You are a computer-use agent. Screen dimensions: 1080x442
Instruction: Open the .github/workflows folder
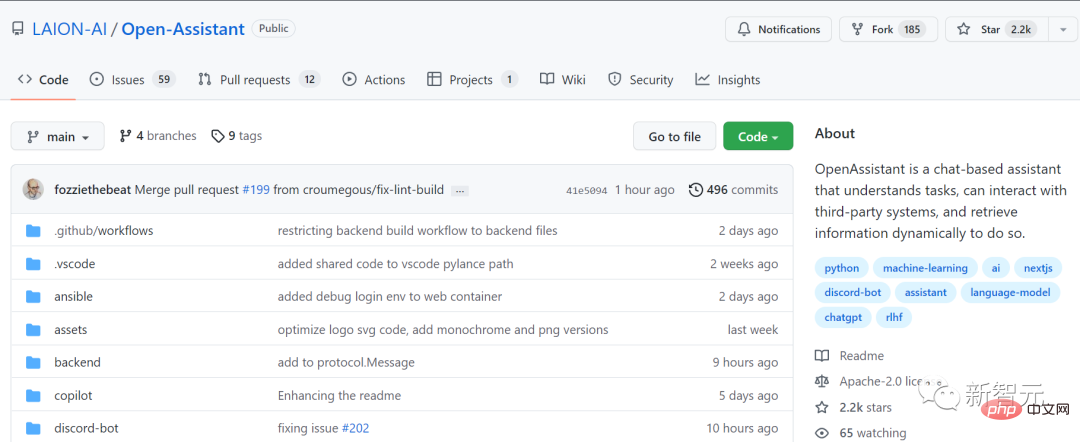103,230
